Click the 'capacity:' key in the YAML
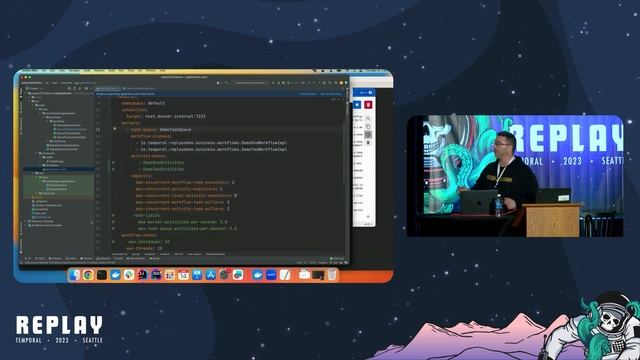 (142, 176)
